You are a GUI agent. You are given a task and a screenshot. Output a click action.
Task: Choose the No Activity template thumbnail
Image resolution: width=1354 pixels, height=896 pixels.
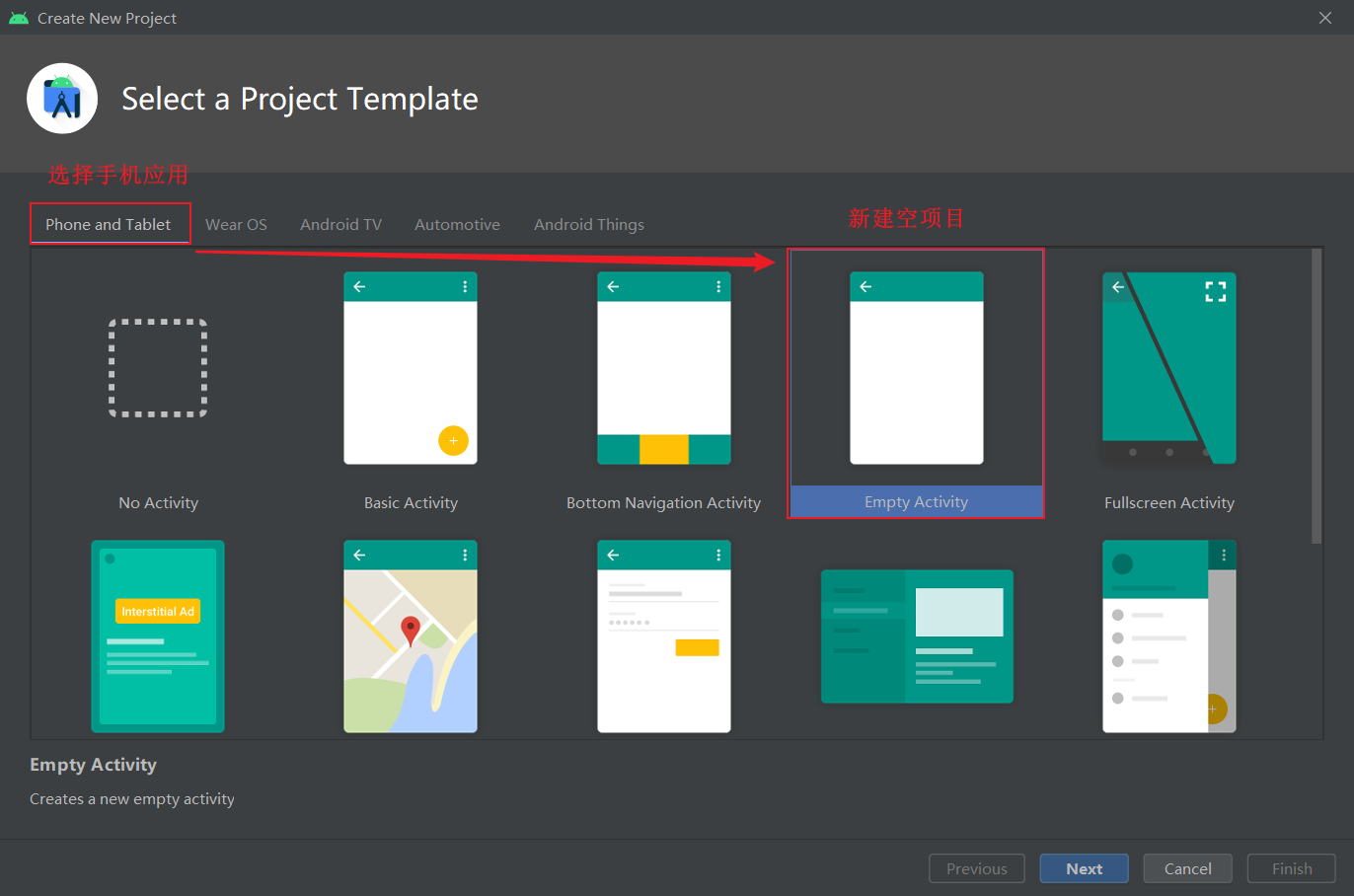(x=158, y=368)
